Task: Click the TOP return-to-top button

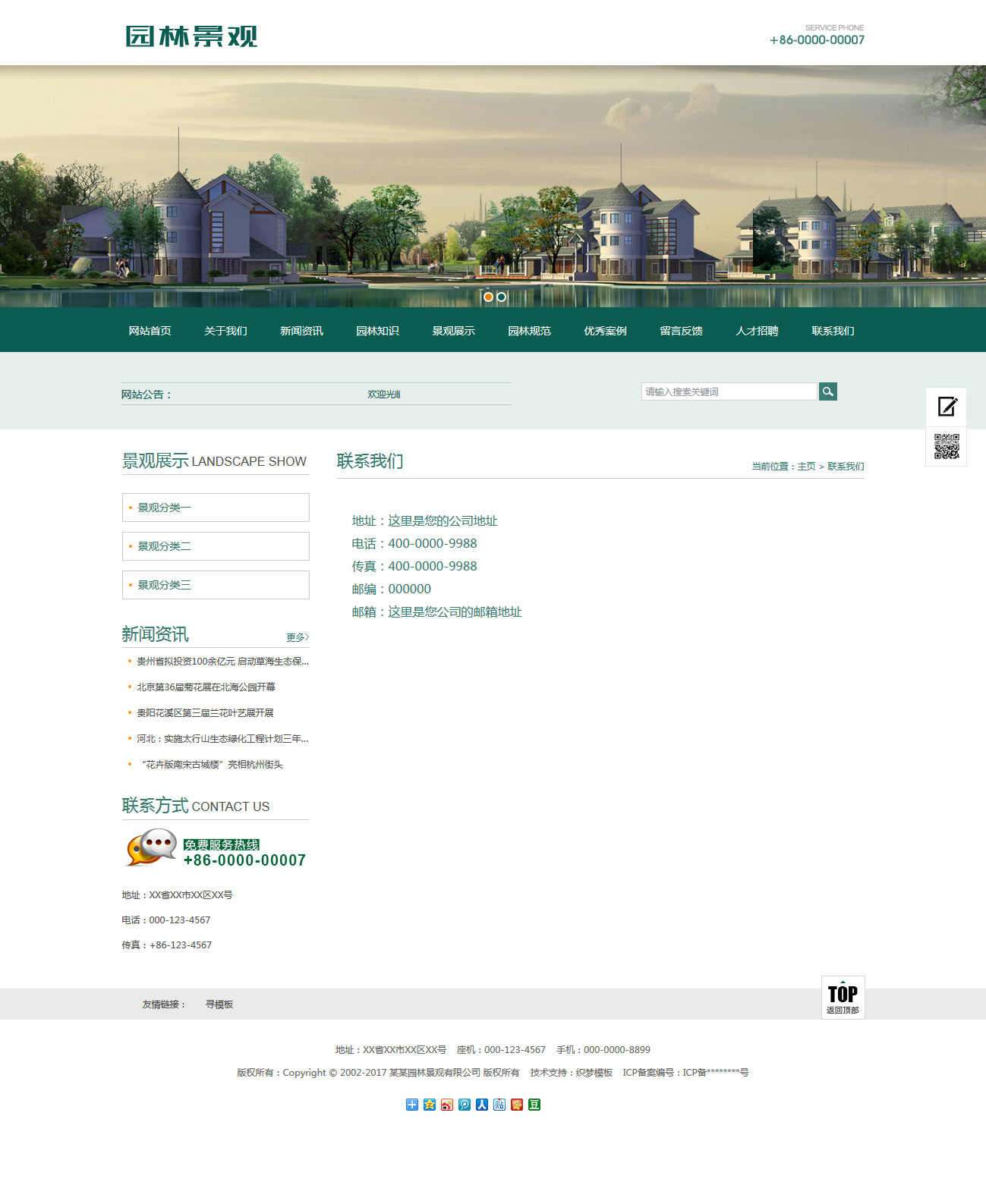Action: (843, 997)
